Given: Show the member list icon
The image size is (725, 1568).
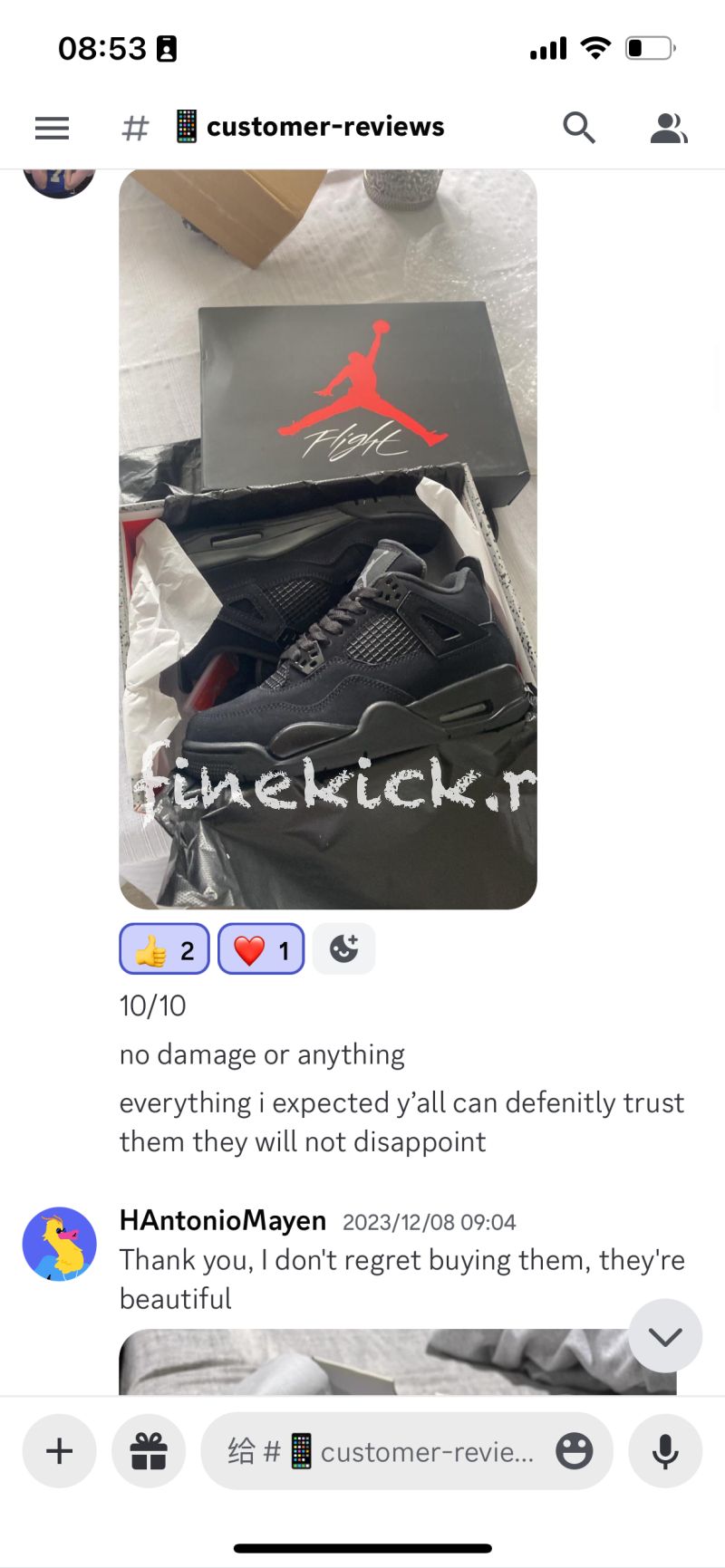Looking at the screenshot, I should pyautogui.click(x=669, y=128).
